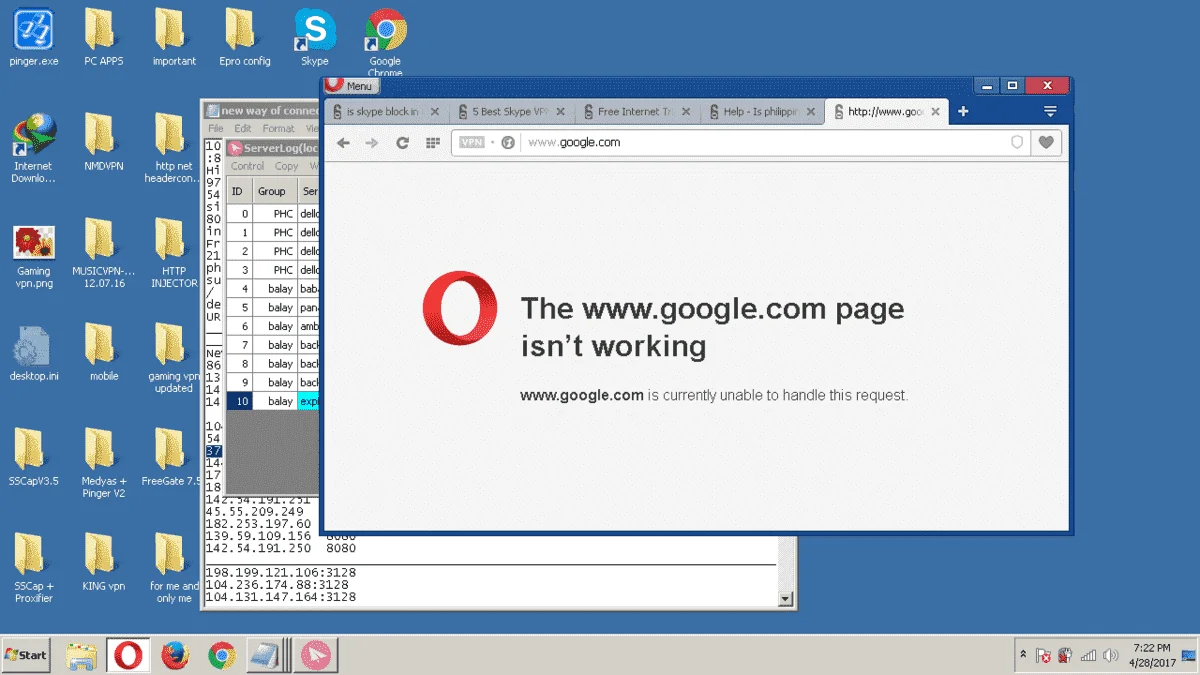Close the 'Free Internet Tr' tab
The image size is (1200, 675).
(686, 112)
